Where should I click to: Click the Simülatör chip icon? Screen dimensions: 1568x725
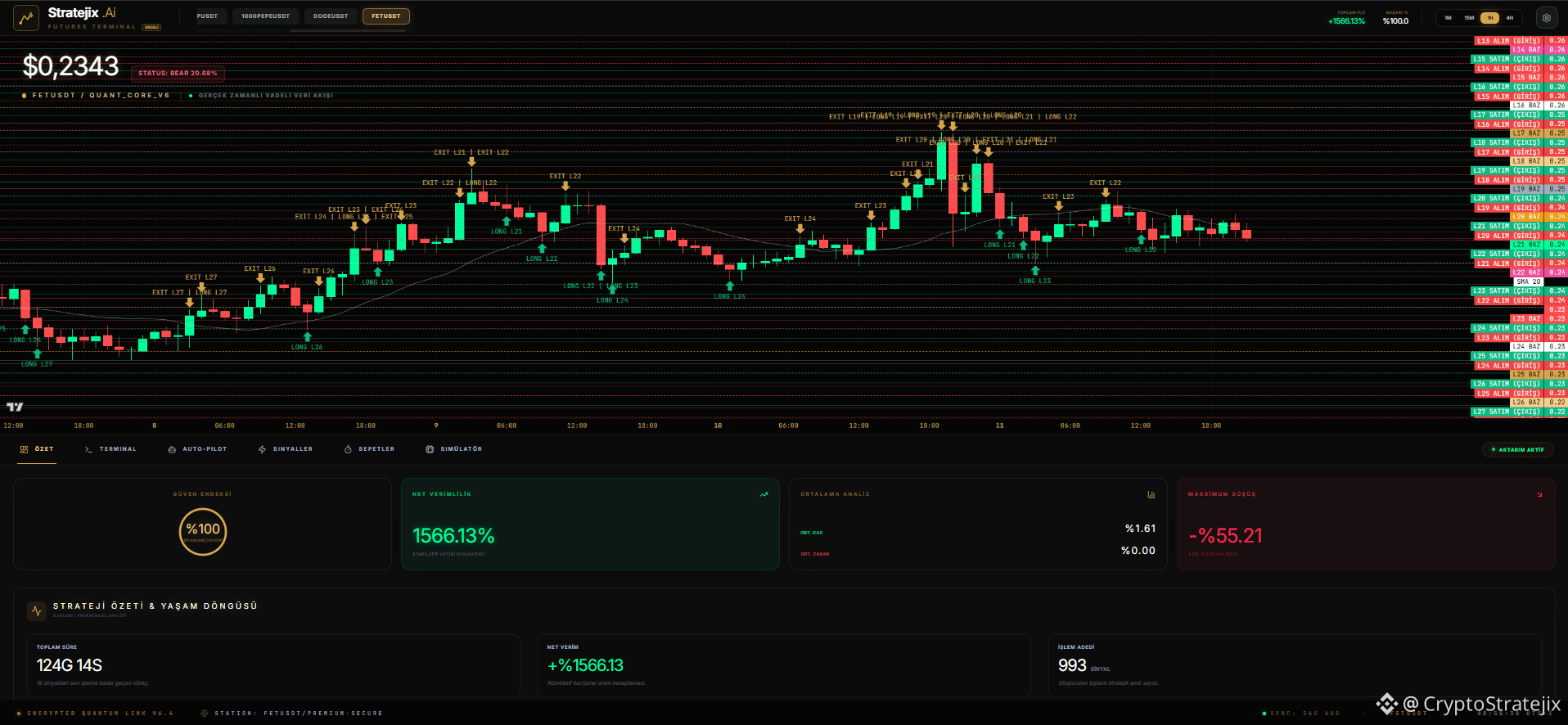(430, 449)
